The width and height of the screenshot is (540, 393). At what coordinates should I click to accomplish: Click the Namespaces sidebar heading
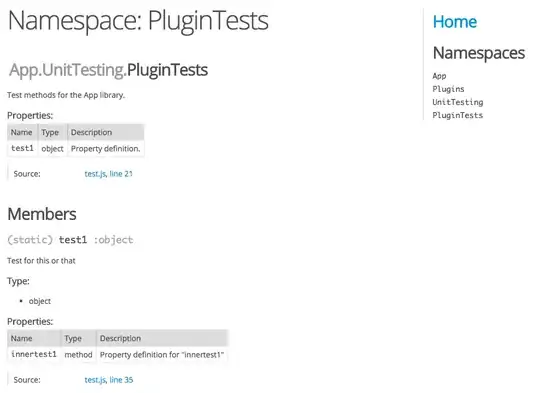479,53
